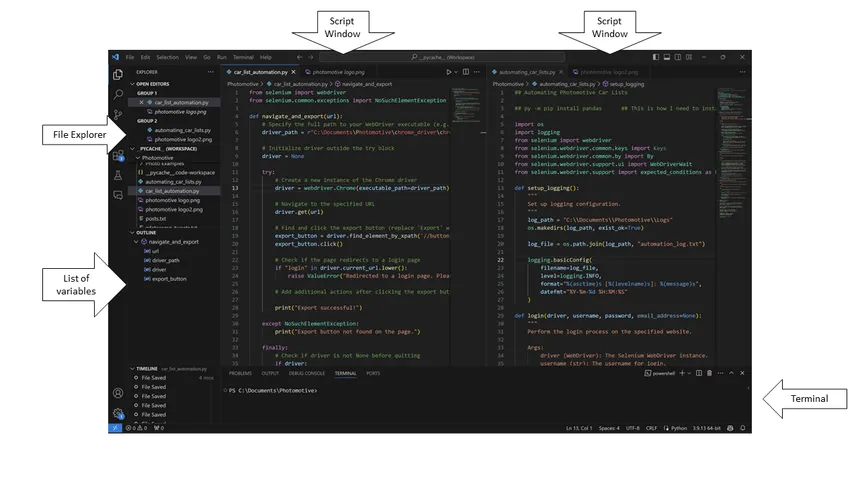This screenshot has width=860, height=484.
Task: Collapse the Timeline section
Action: pyautogui.click(x=132, y=369)
